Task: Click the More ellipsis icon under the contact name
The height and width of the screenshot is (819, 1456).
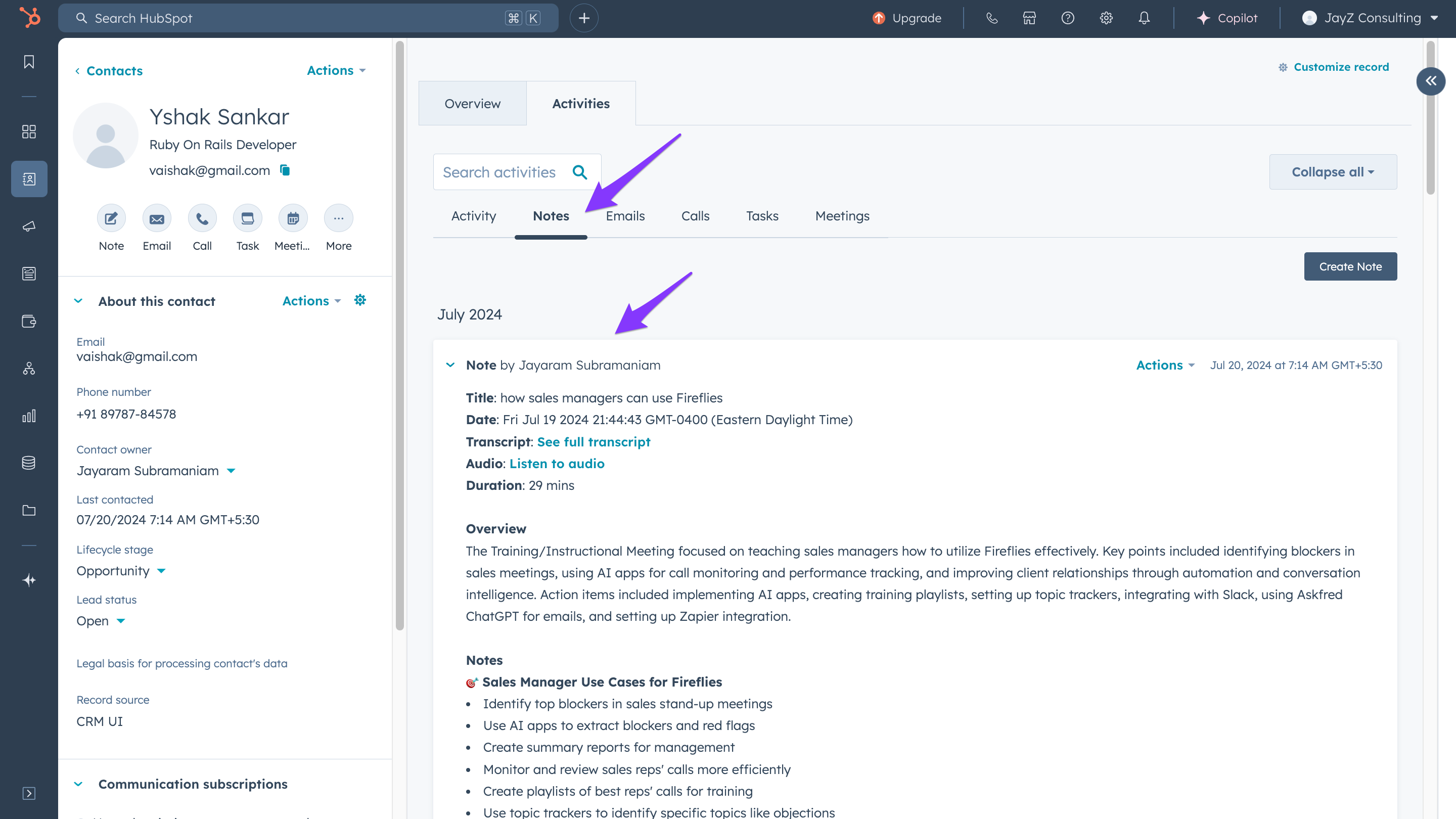Action: (x=339, y=218)
